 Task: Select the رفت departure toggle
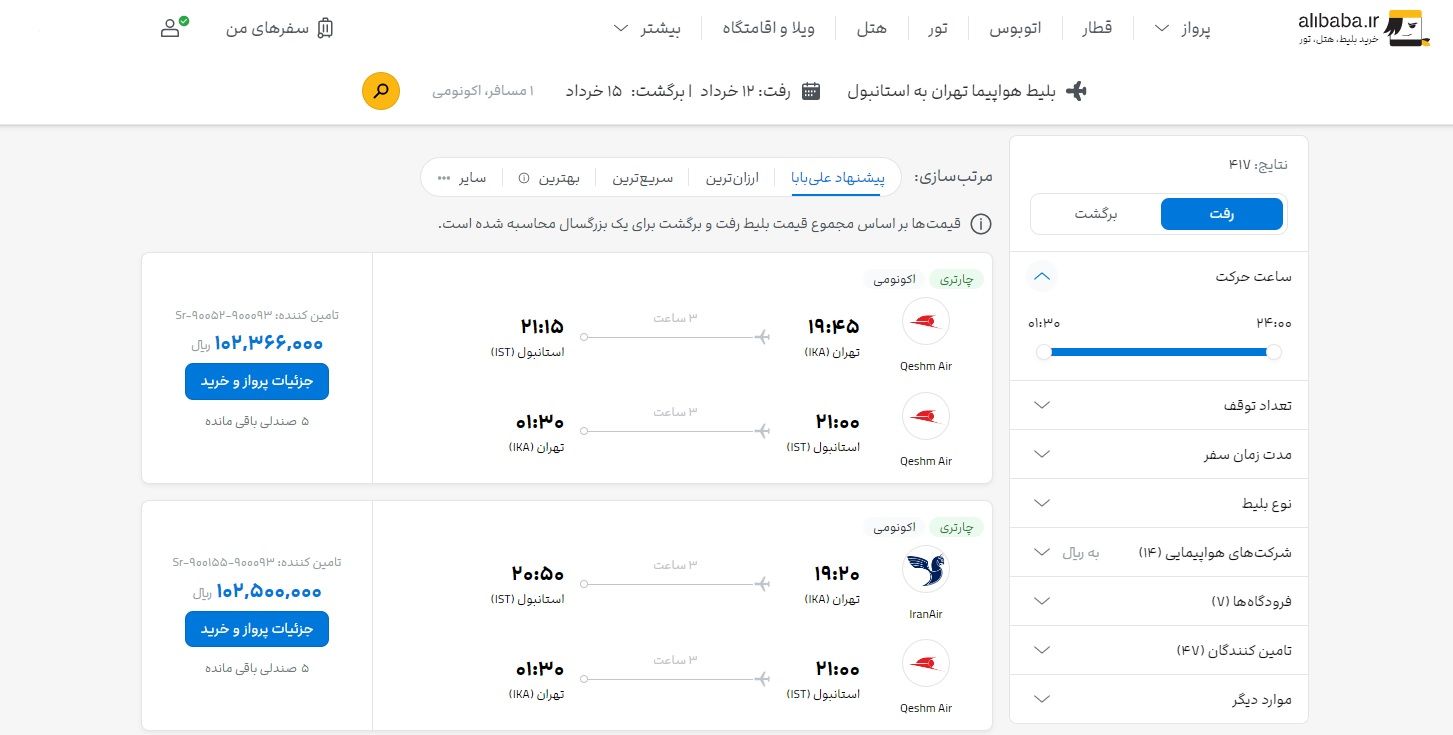pyautogui.click(x=1221, y=214)
